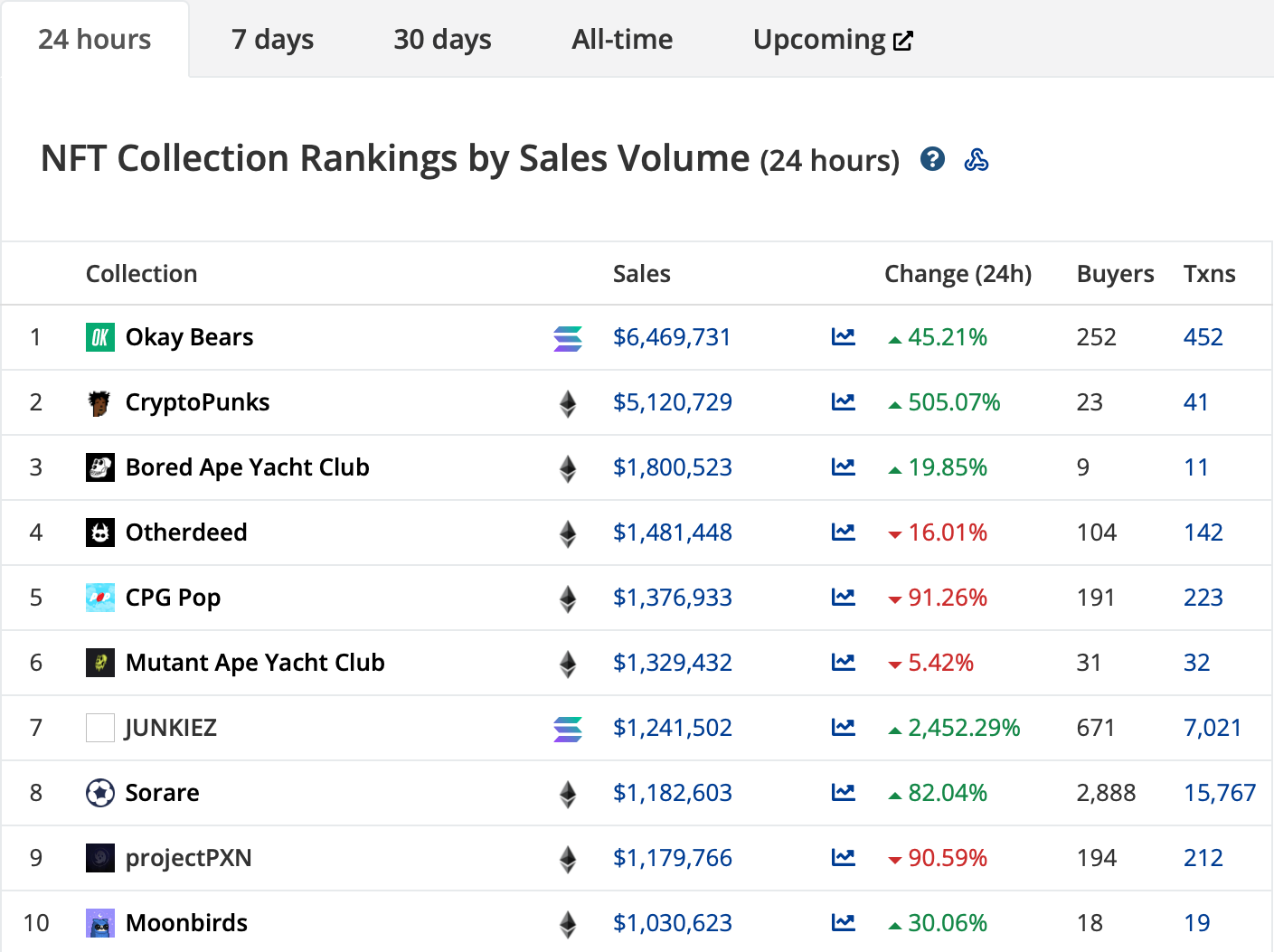Open the sales chart icon for Otherdeed
The height and width of the screenshot is (952, 1274).
point(844,533)
